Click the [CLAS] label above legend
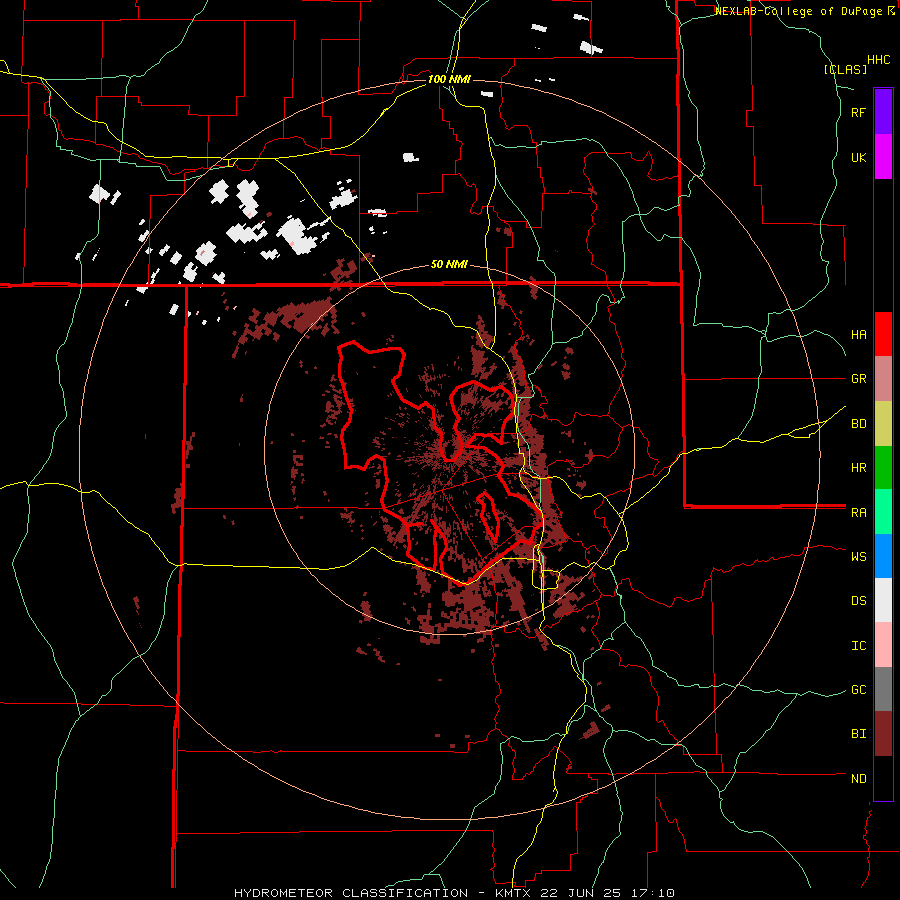The width and height of the screenshot is (900, 900). click(x=845, y=69)
